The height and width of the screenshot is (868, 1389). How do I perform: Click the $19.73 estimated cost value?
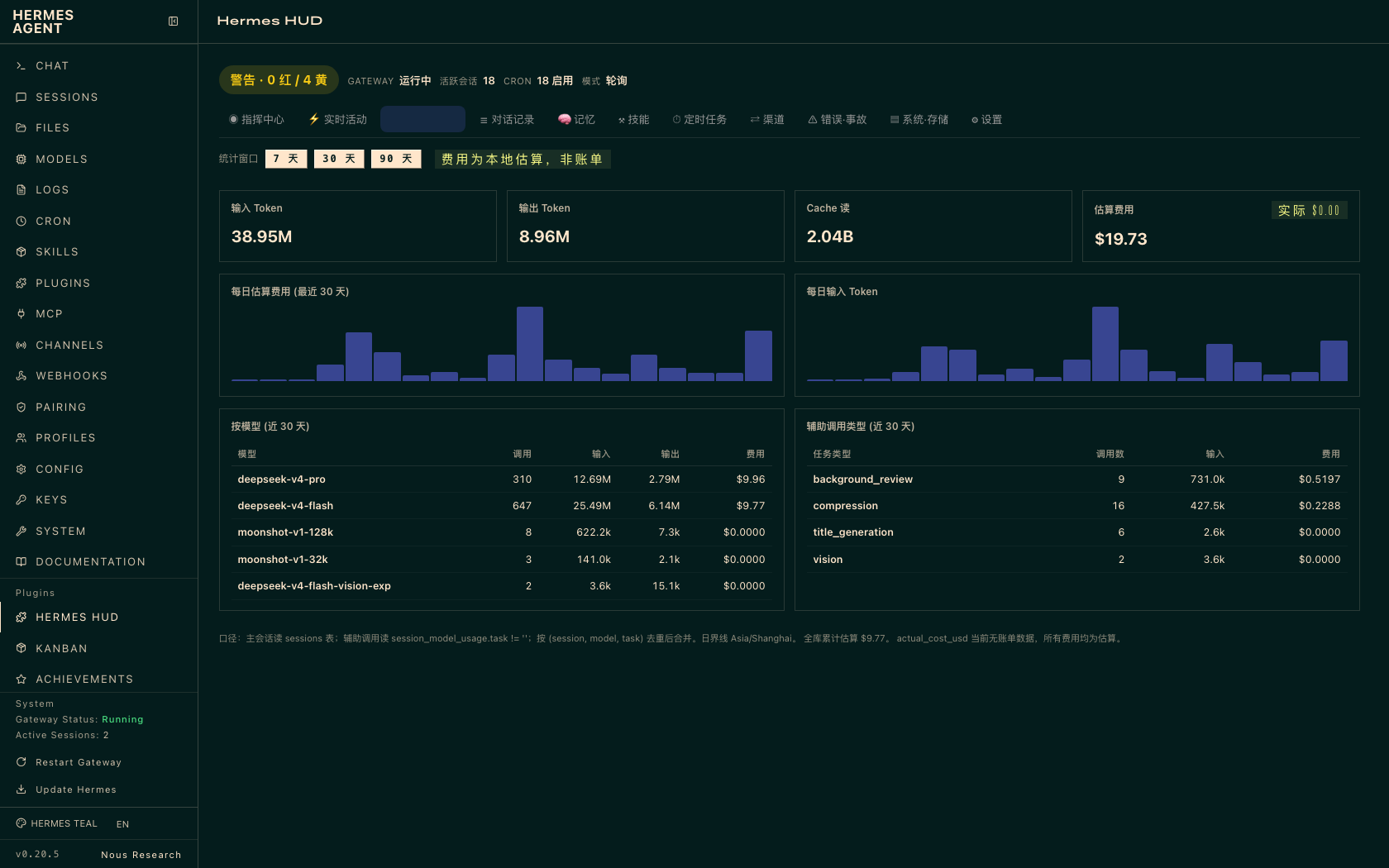[x=1120, y=239]
